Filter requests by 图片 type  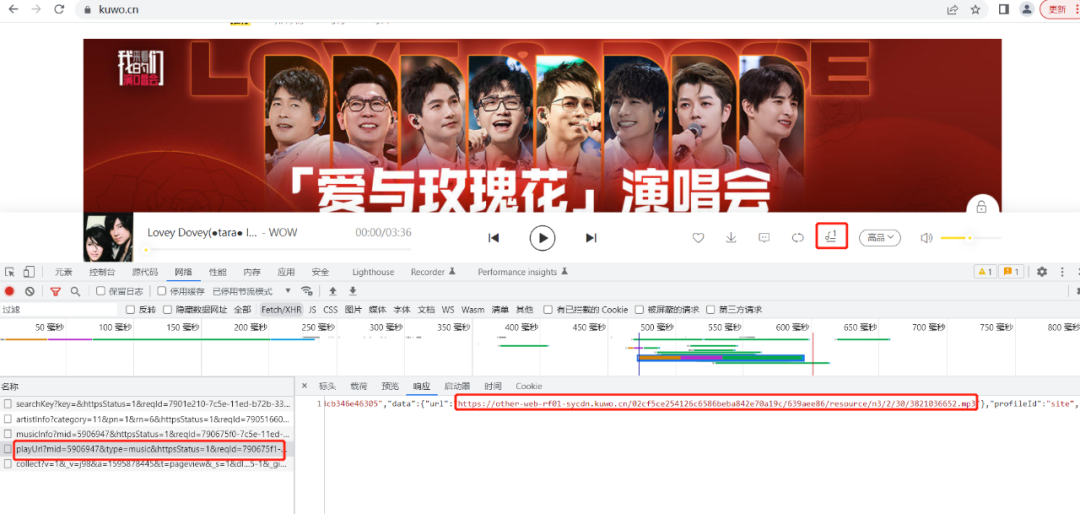(x=353, y=309)
